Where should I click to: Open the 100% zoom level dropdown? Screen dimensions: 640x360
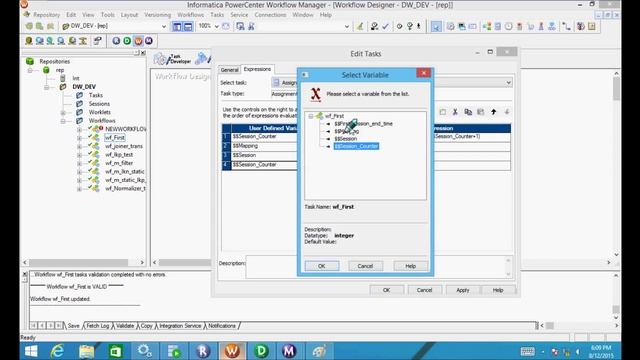[x=217, y=27]
